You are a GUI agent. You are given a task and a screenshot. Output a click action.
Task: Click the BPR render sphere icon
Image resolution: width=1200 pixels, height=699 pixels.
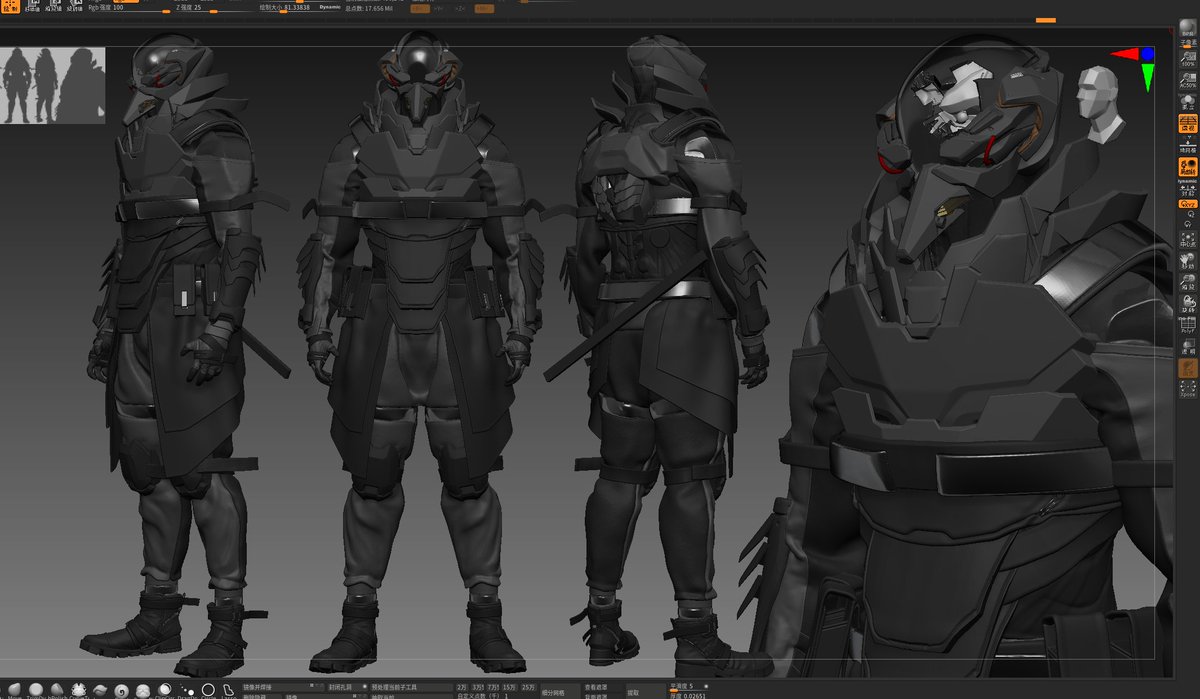[x=1187, y=25]
